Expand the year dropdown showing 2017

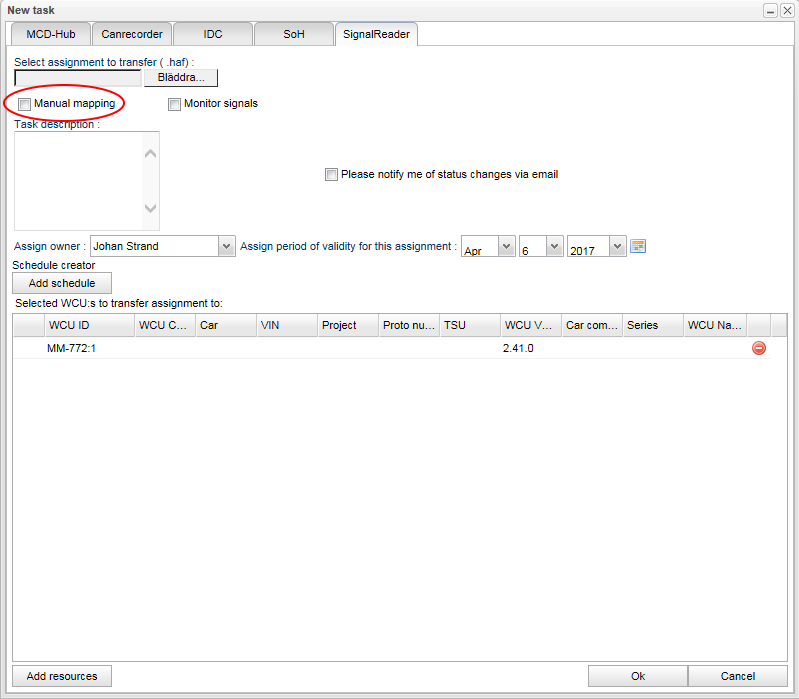(616, 246)
